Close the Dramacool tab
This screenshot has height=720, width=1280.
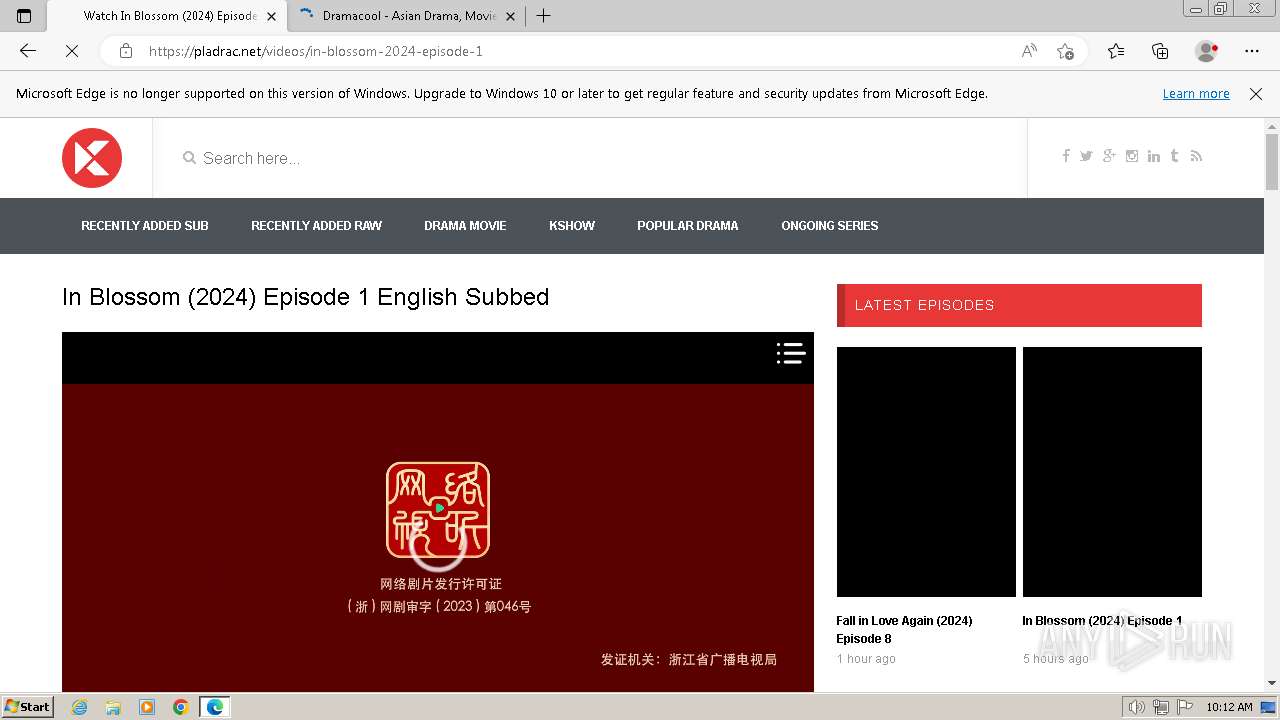pyautogui.click(x=510, y=16)
